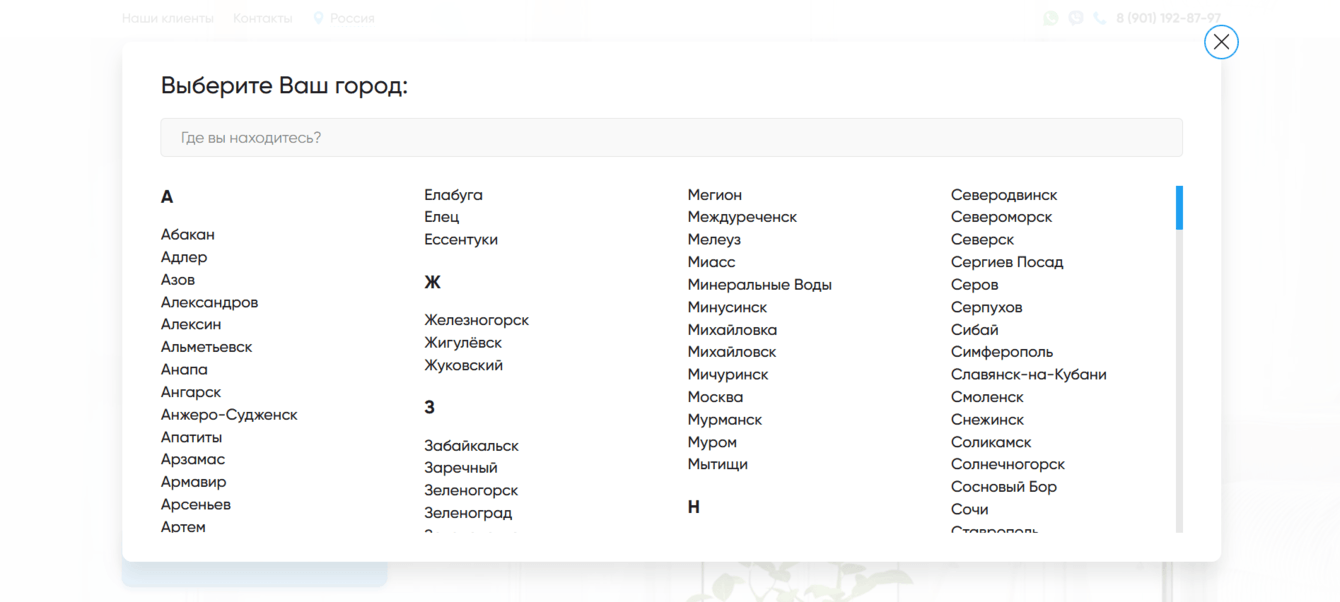Pick the city Мытищи

click(x=718, y=465)
